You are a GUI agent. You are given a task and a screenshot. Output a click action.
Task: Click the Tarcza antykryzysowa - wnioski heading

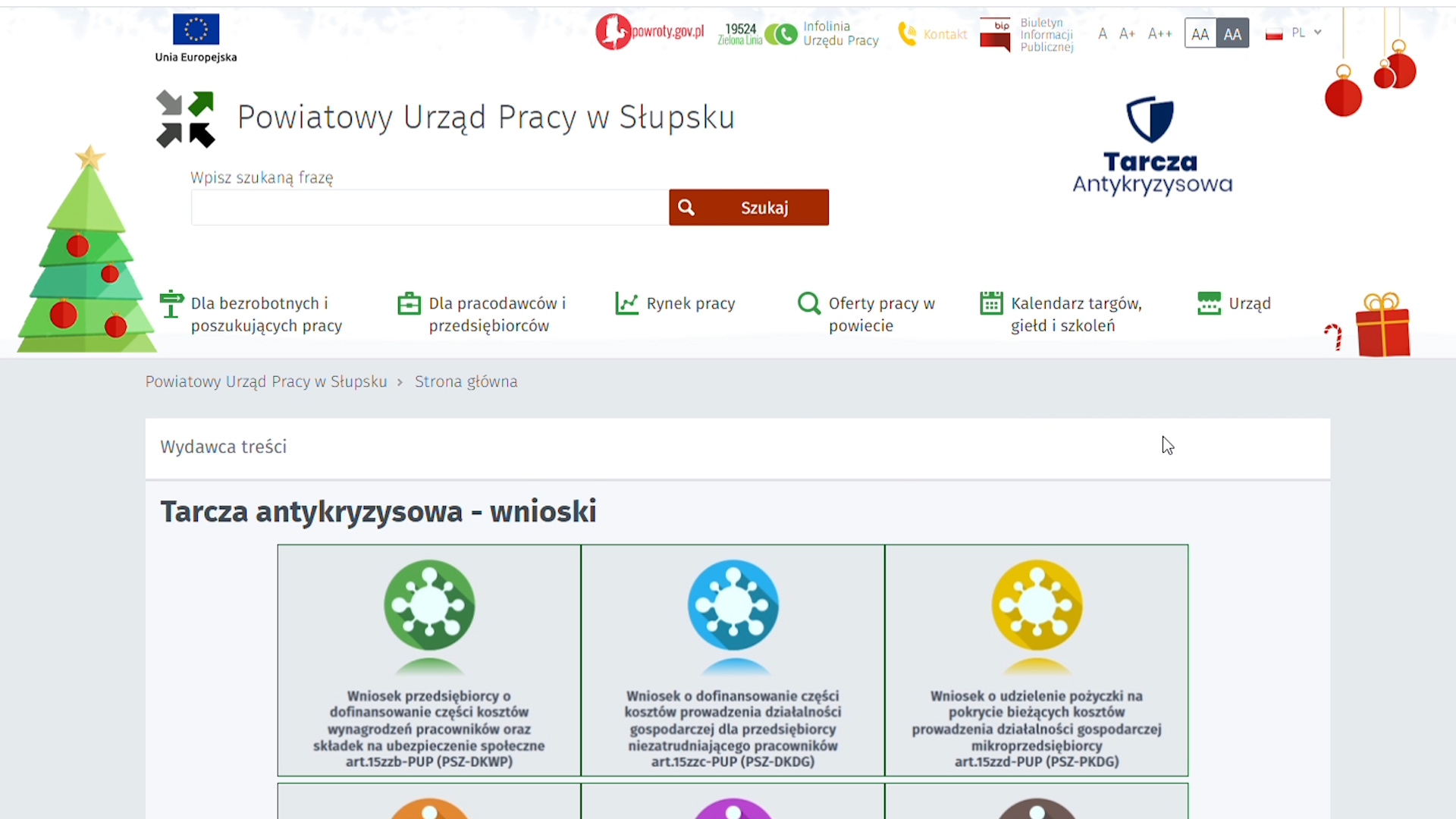(x=378, y=511)
